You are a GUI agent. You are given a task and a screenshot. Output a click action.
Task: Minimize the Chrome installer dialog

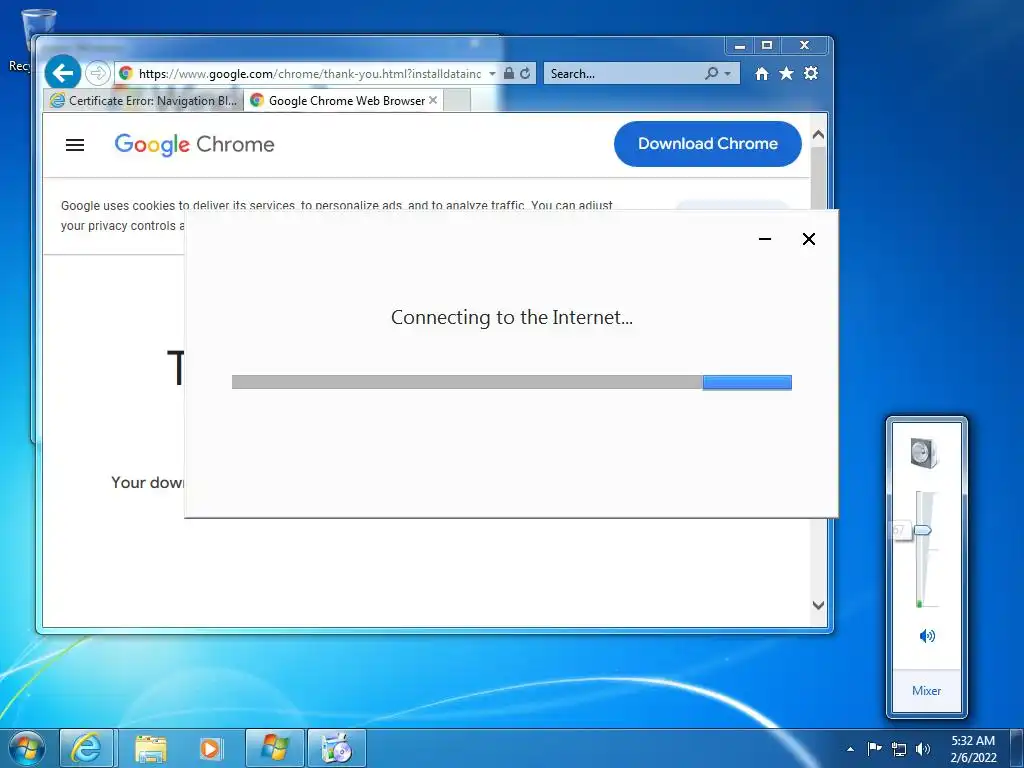(x=765, y=239)
